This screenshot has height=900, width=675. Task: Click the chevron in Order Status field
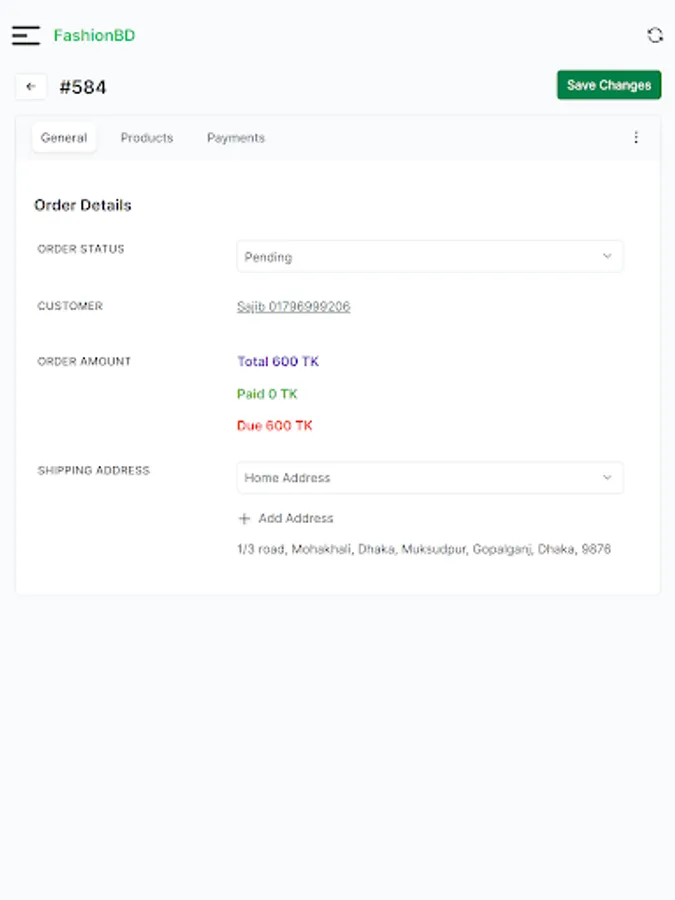(x=607, y=257)
